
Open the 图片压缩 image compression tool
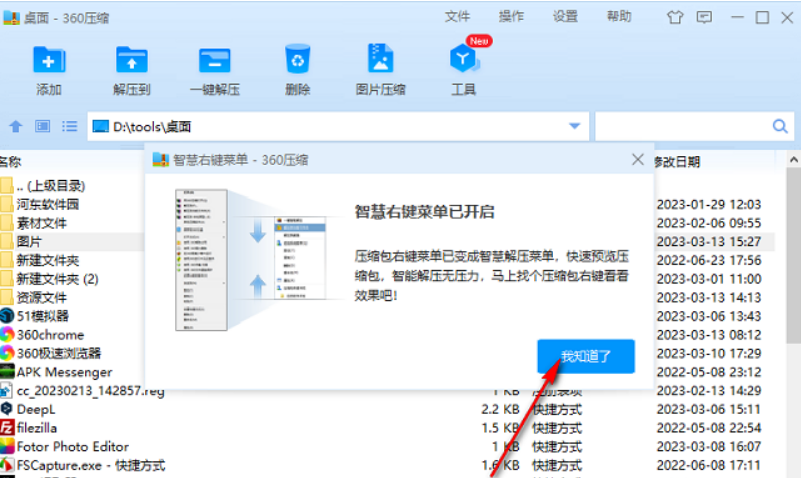click(381, 58)
